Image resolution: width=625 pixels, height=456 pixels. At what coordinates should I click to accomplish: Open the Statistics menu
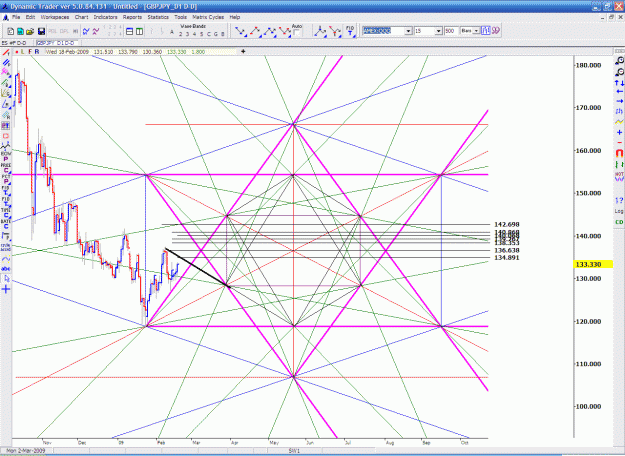click(x=158, y=17)
